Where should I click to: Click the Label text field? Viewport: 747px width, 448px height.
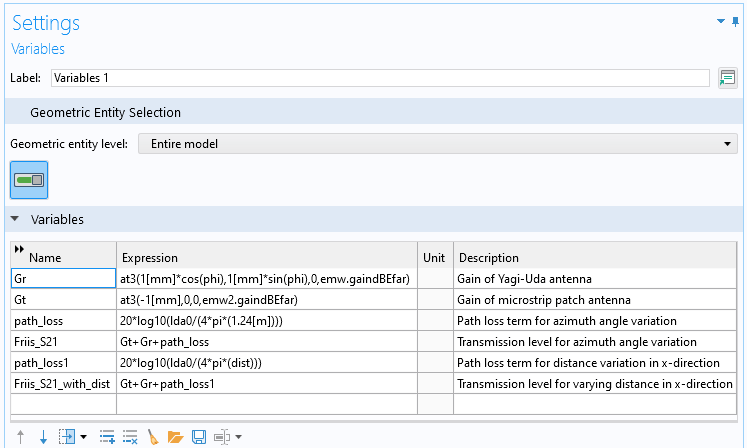tap(378, 77)
